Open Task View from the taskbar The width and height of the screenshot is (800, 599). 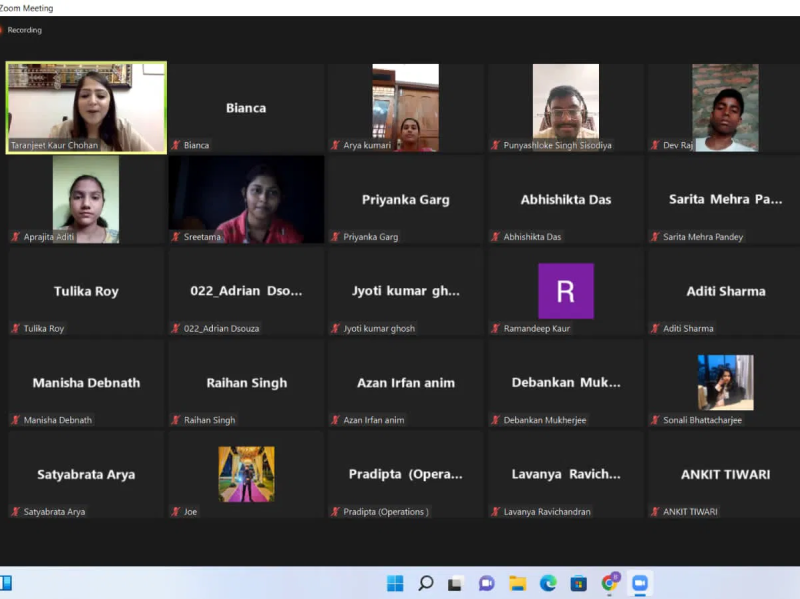tap(456, 583)
